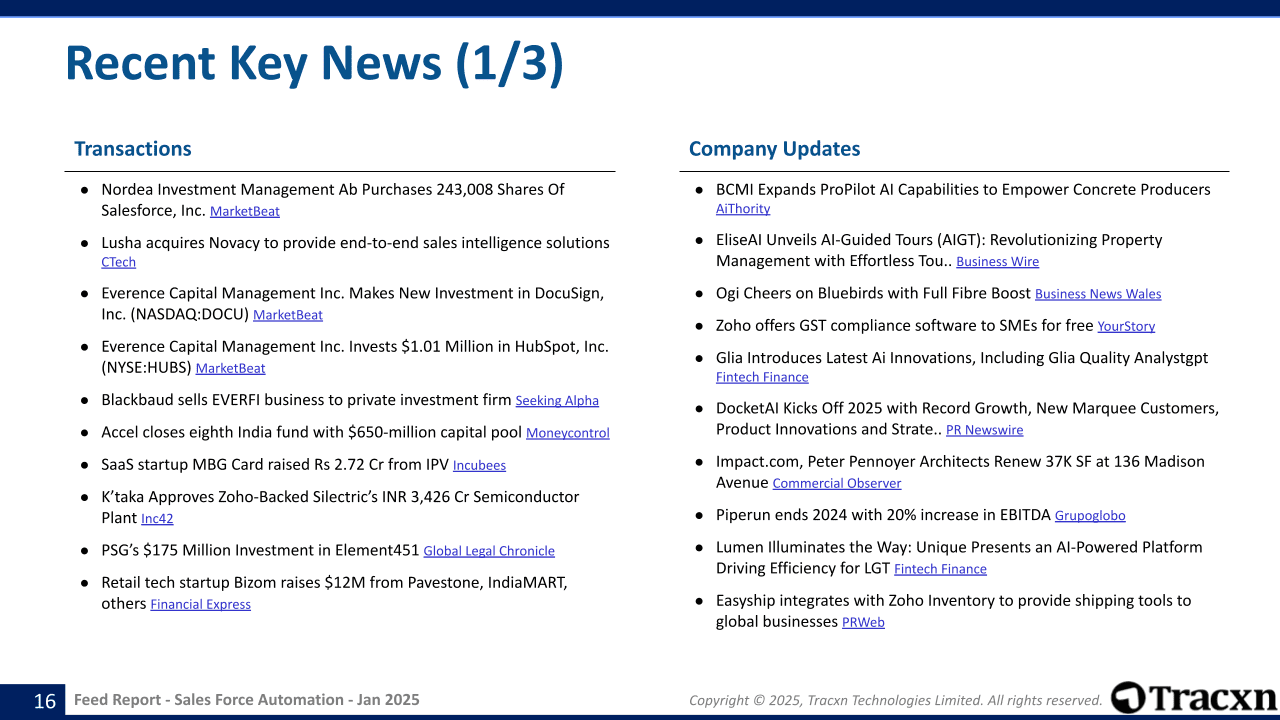Click the PRWeb source link
The height and width of the screenshot is (720, 1280).
(x=862, y=623)
